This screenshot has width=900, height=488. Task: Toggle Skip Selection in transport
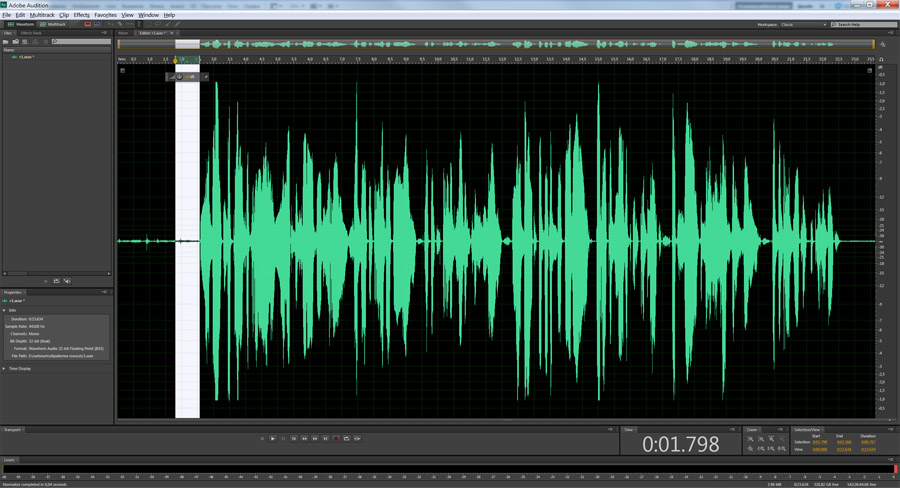[x=356, y=439]
